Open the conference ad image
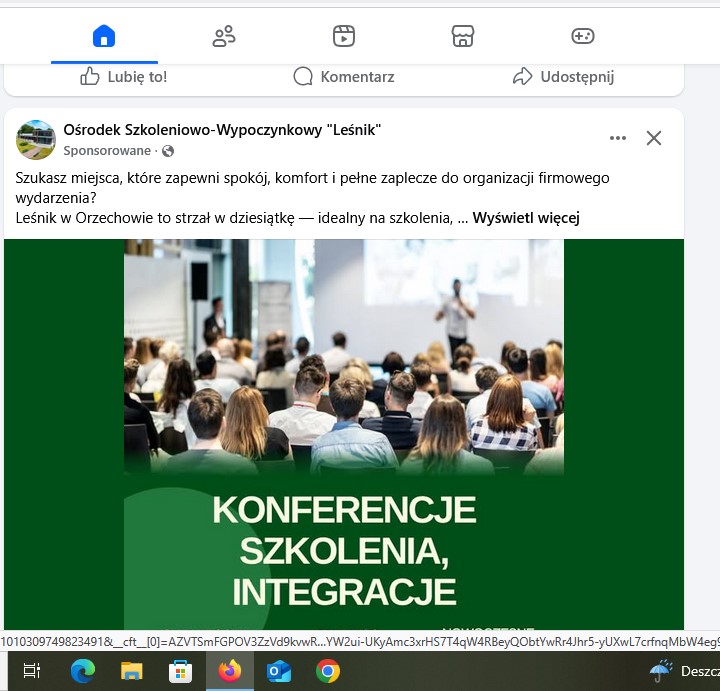This screenshot has height=691, width=720. (344, 430)
